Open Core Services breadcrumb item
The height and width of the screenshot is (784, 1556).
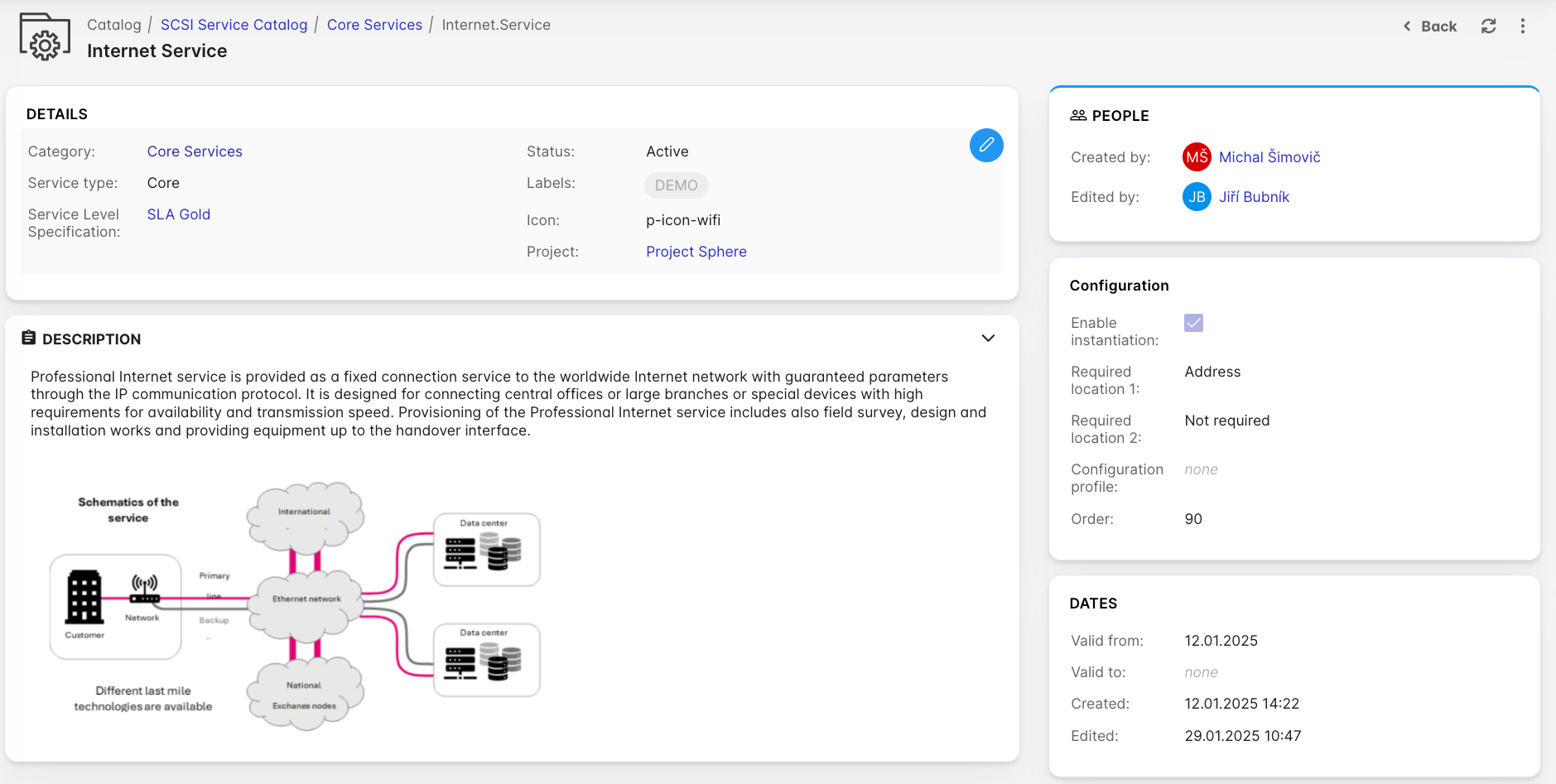(374, 25)
